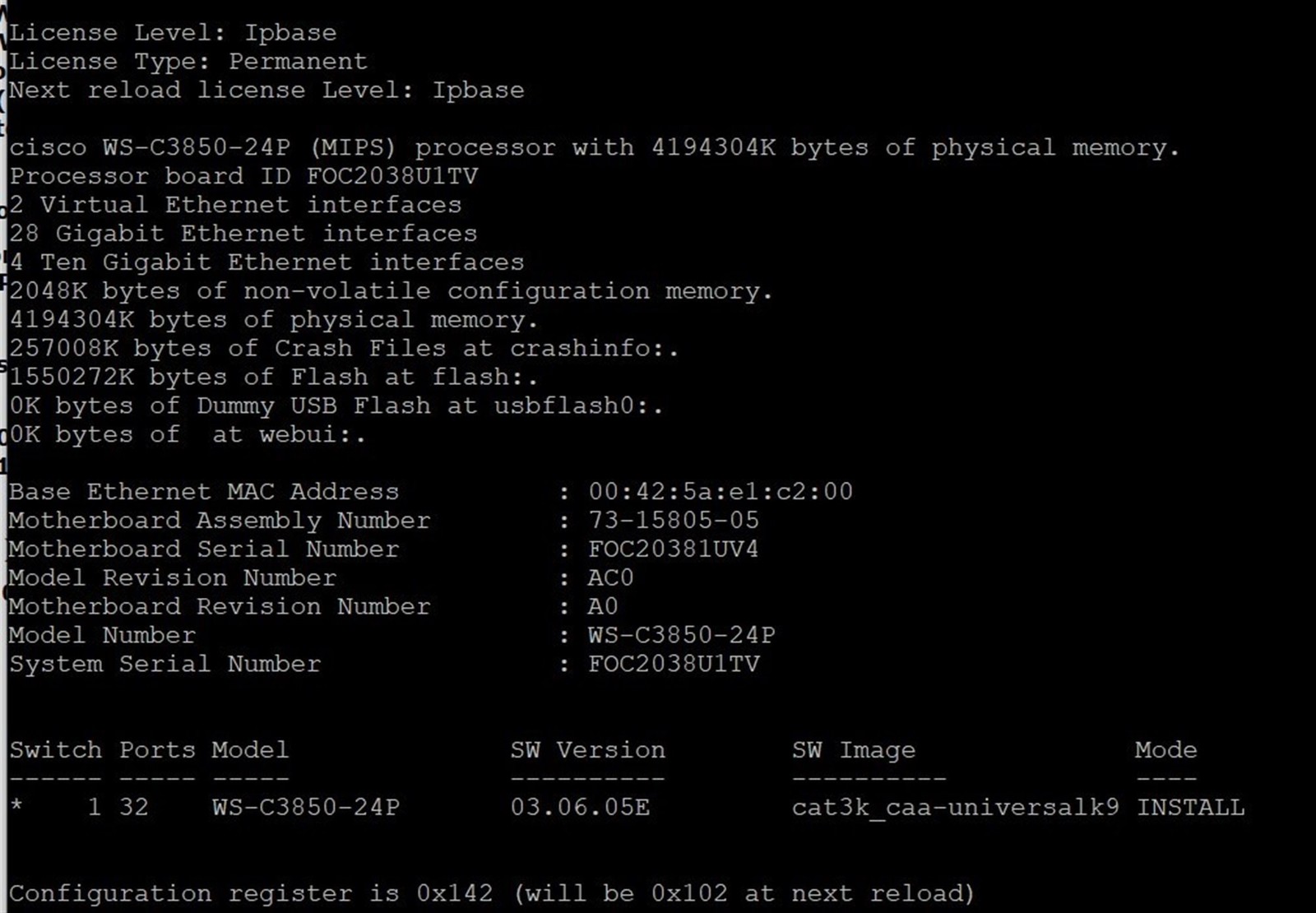This screenshot has height=913, width=1316.
Task: Click the assembly number value 73-15805-05
Action: [x=674, y=521]
